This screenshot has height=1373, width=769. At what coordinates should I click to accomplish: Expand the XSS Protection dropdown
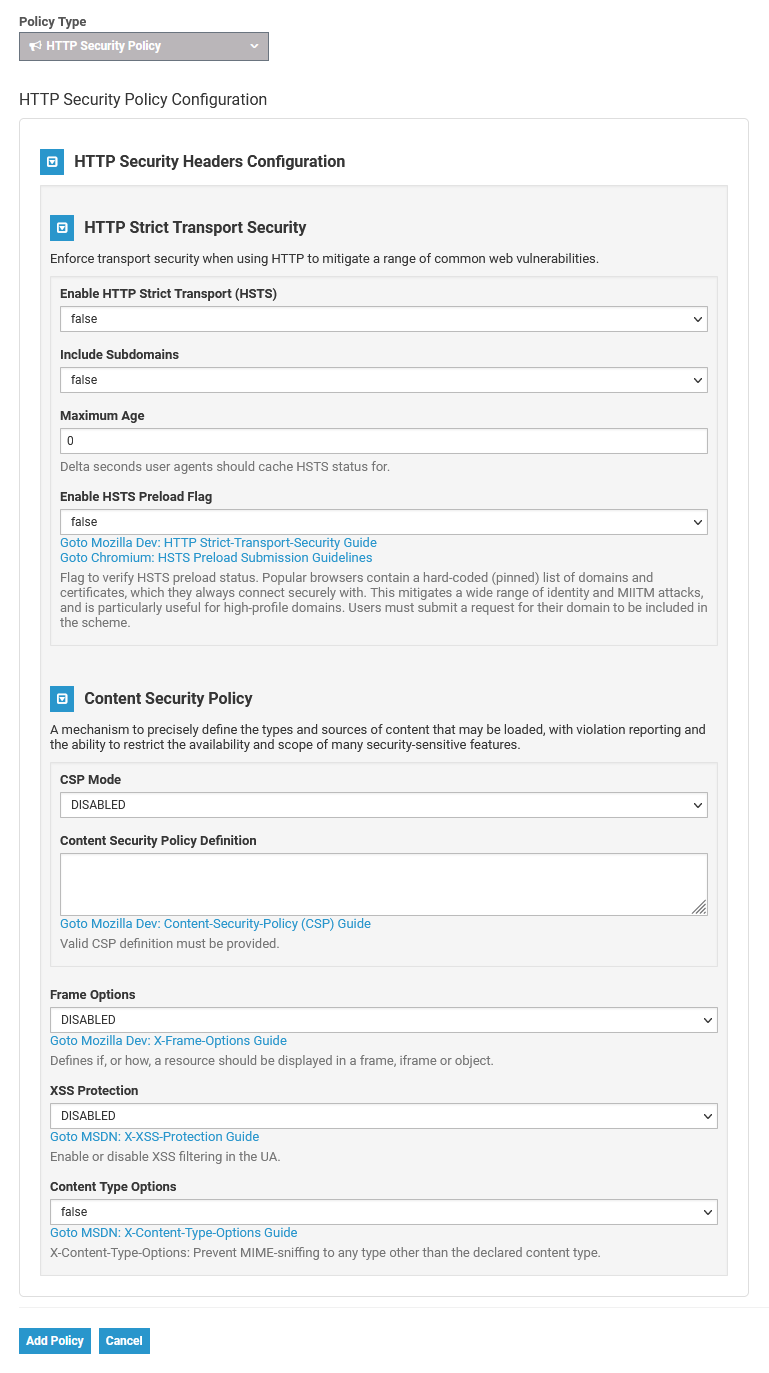tap(383, 1116)
